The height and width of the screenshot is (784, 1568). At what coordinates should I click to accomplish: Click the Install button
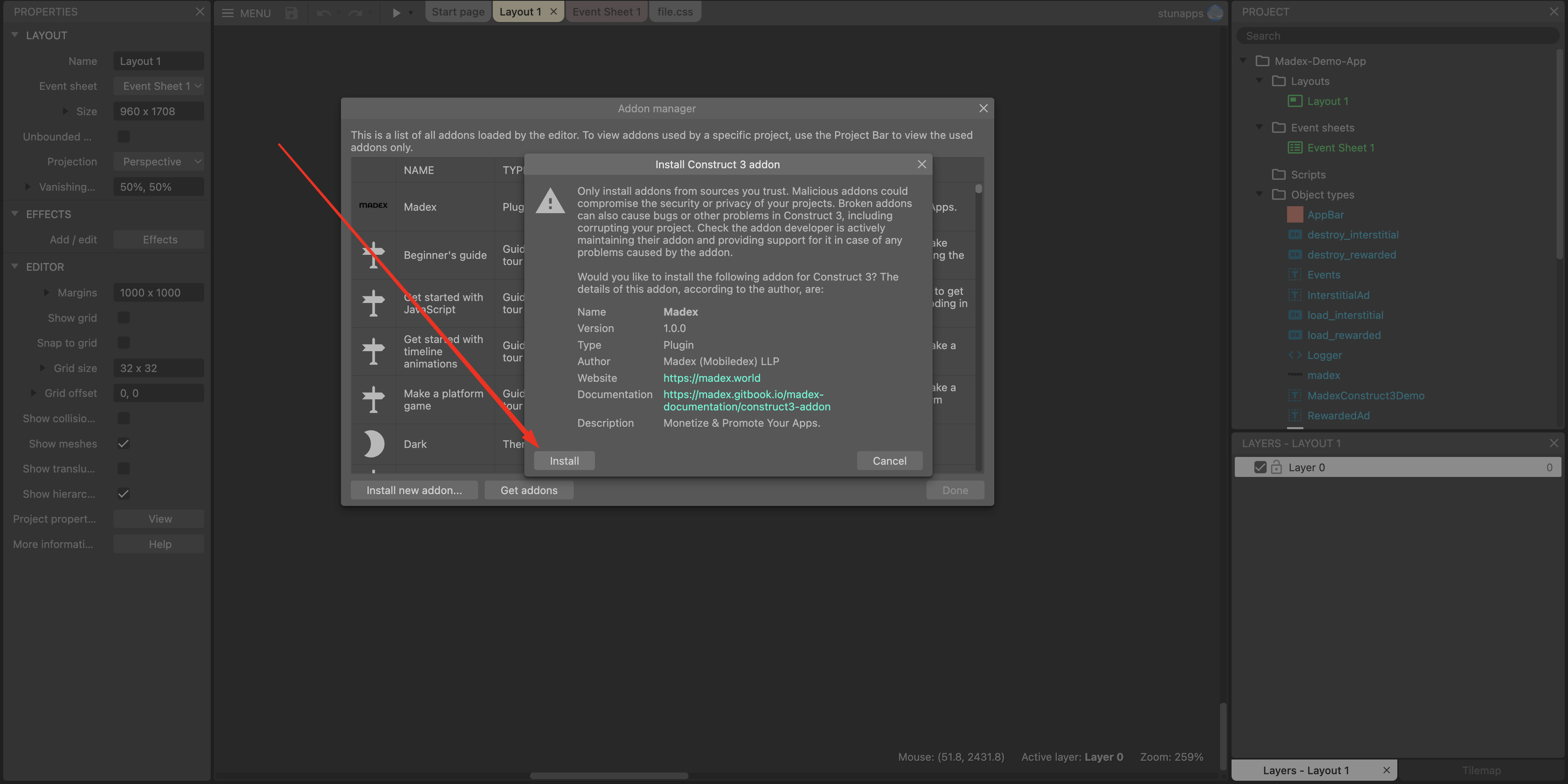(x=564, y=461)
